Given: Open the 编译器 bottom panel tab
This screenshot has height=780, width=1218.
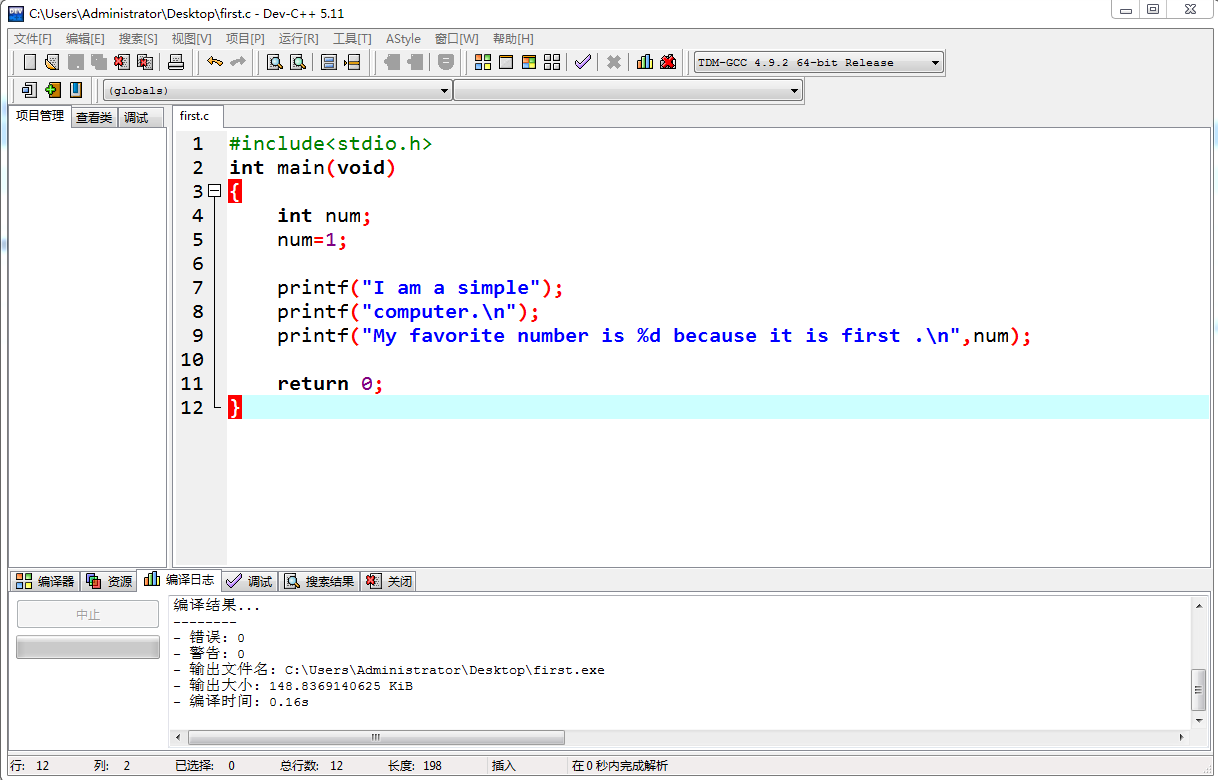Looking at the screenshot, I should pos(45,581).
